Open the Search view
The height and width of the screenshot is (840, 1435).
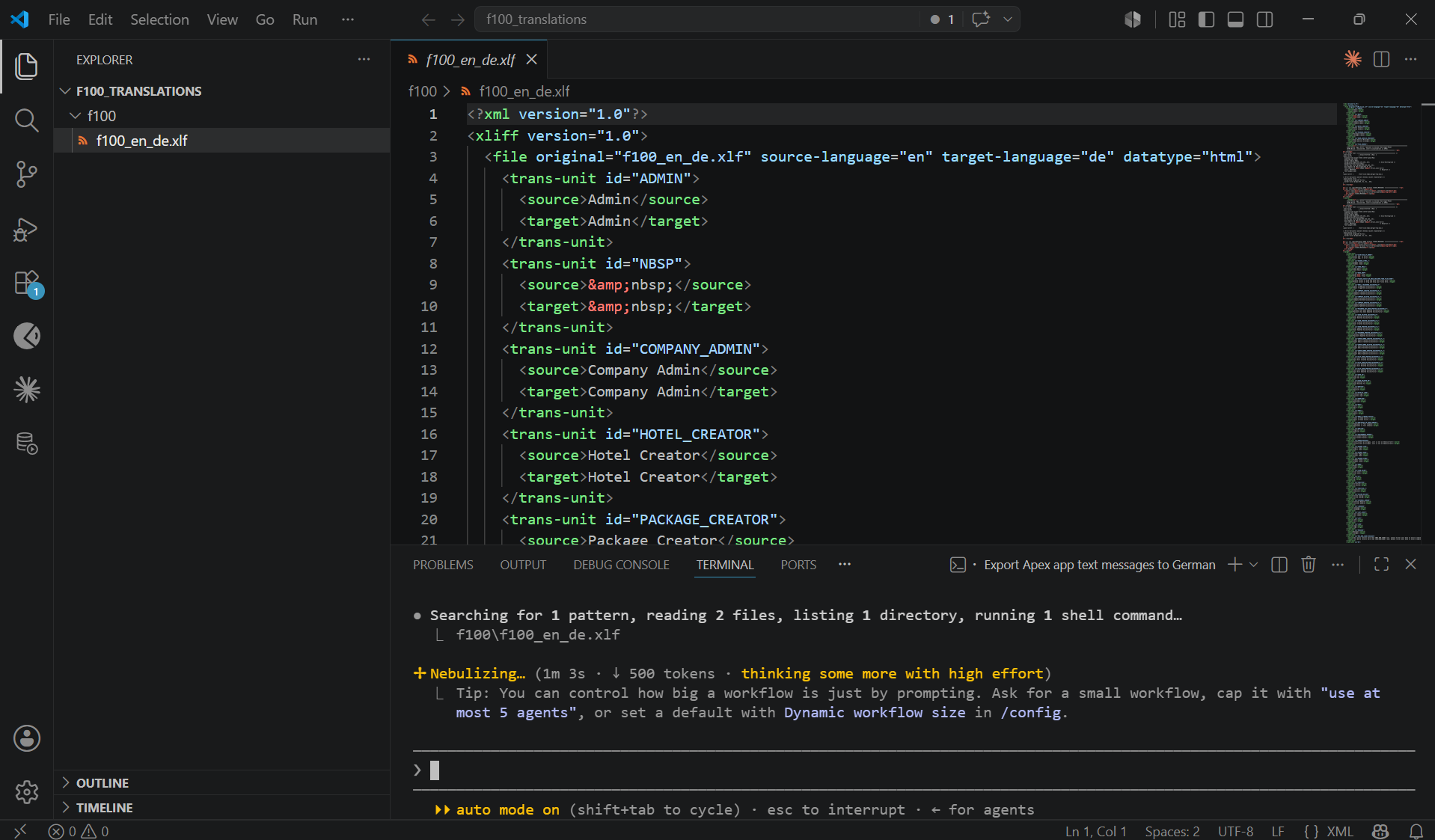(27, 120)
